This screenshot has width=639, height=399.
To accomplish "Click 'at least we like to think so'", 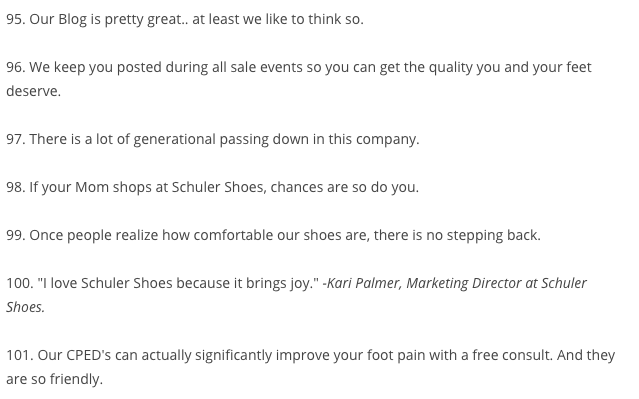I will (x=277, y=20).
